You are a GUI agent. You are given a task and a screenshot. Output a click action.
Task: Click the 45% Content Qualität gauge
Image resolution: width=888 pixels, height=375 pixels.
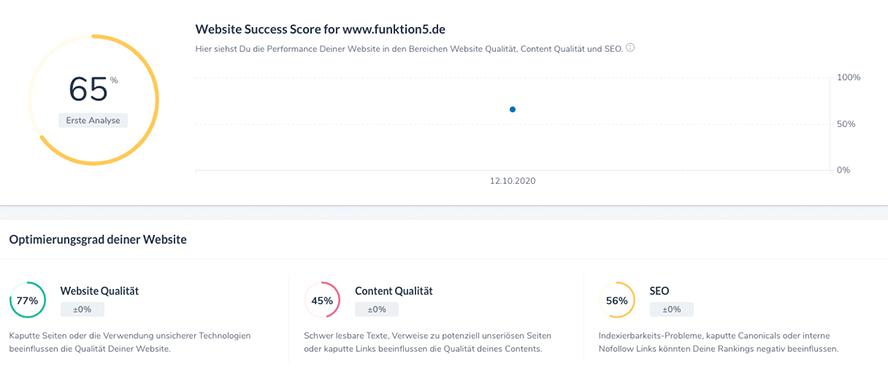(322, 300)
